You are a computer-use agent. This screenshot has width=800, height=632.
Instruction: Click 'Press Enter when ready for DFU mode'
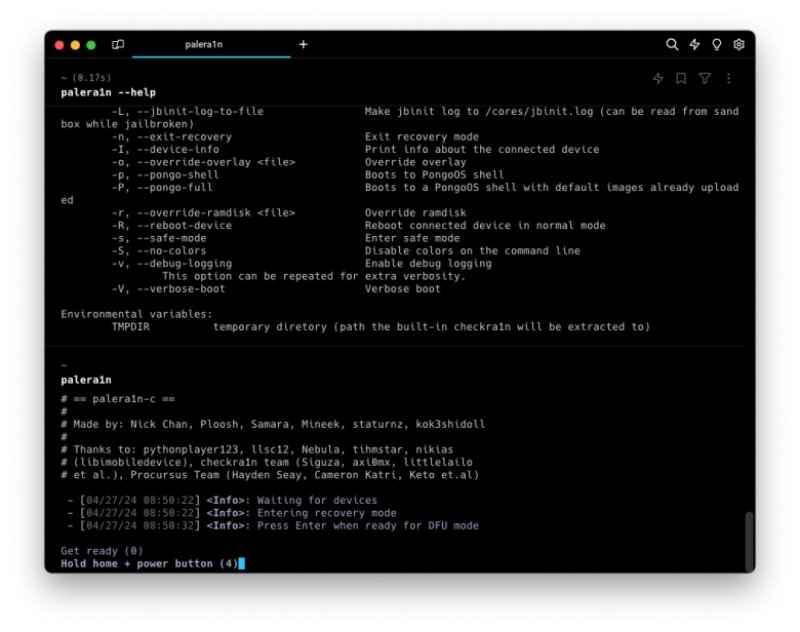[x=368, y=525]
